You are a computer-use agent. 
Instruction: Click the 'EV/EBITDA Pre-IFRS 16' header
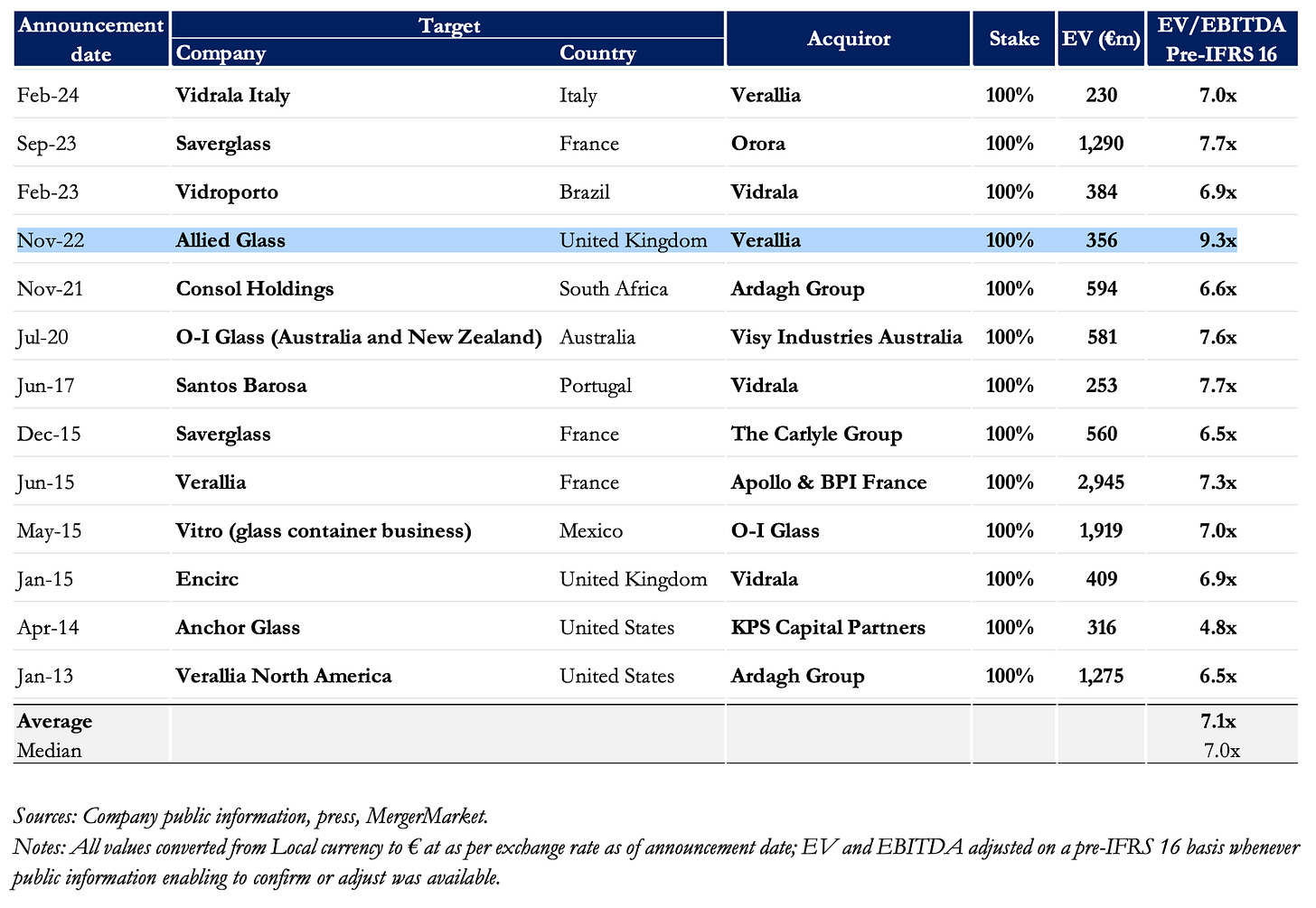pyautogui.click(x=1221, y=39)
